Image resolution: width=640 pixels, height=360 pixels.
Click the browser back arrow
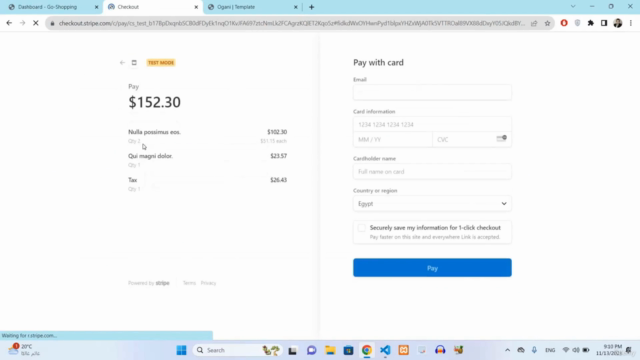coord(9,23)
